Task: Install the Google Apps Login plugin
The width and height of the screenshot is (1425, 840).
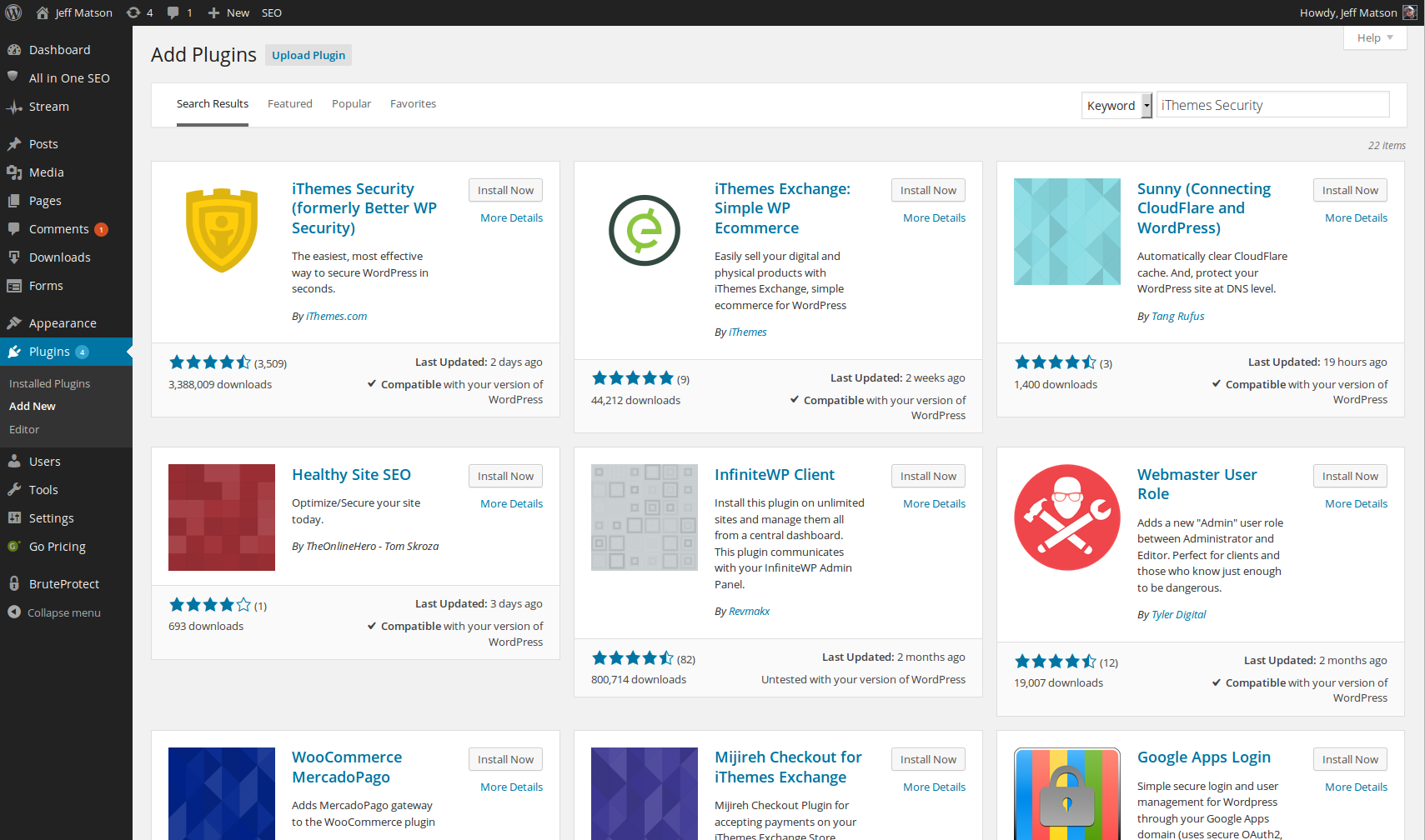Action: pyautogui.click(x=1350, y=759)
